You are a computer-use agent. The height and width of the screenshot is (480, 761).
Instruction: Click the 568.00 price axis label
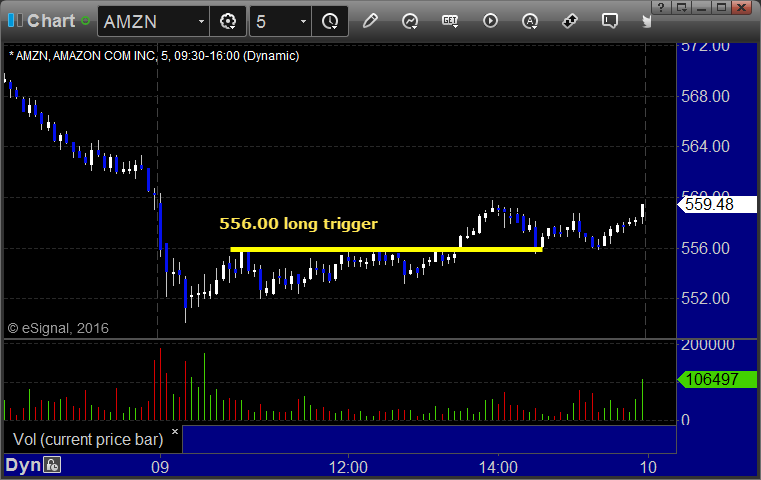click(x=705, y=96)
